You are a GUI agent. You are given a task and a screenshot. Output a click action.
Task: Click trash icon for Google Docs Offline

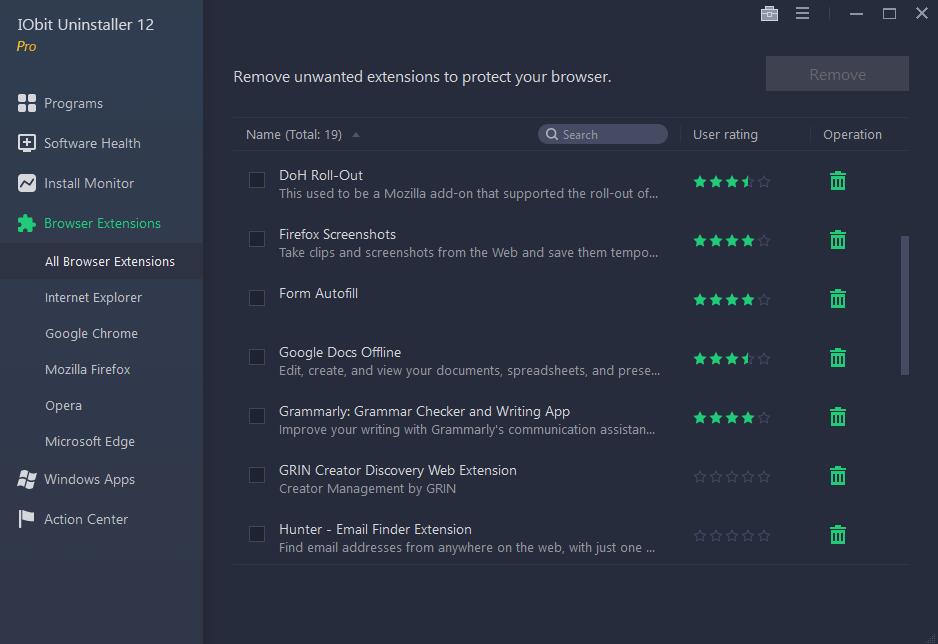838,358
